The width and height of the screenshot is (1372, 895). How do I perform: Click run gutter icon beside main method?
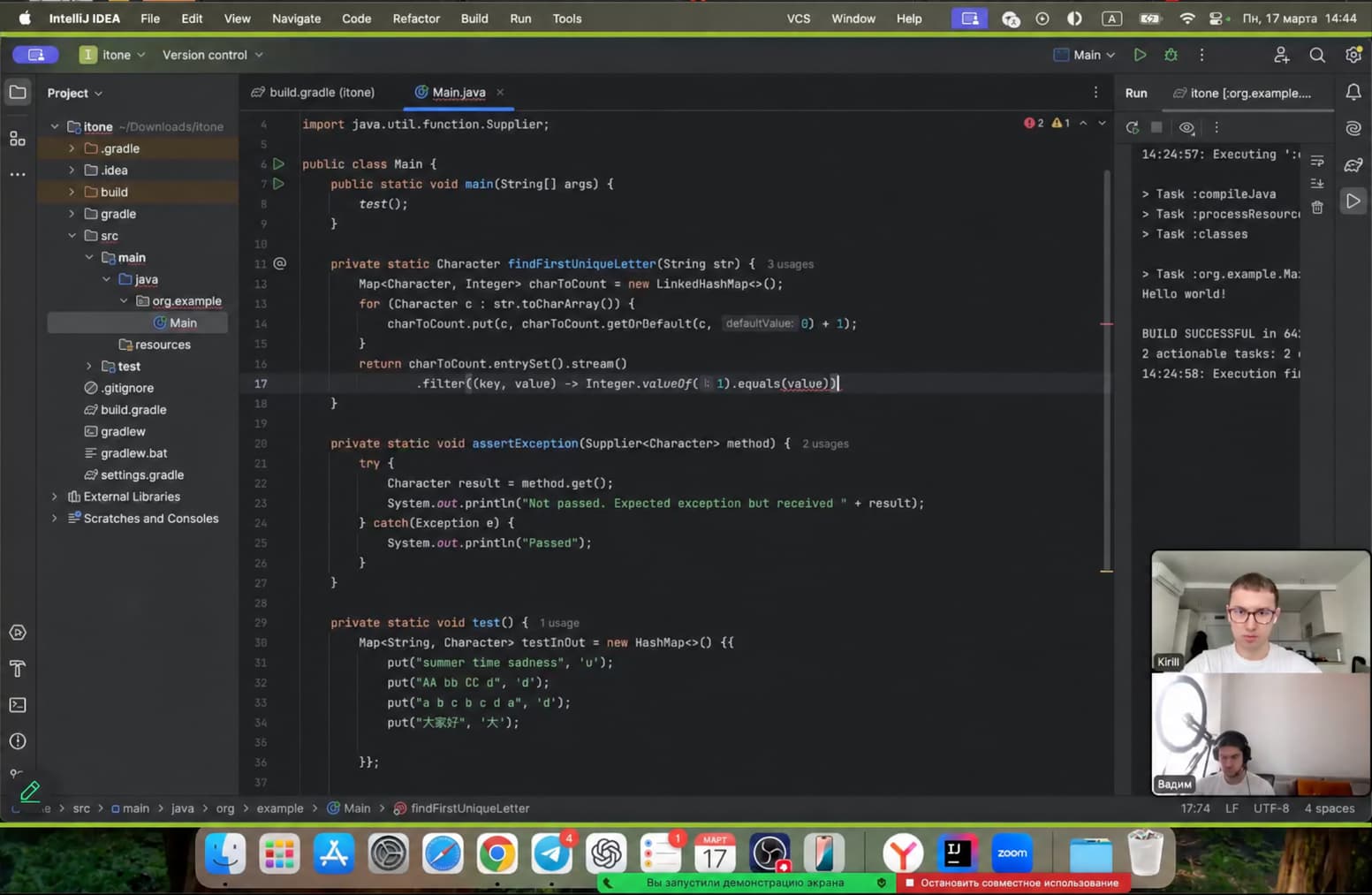click(278, 184)
